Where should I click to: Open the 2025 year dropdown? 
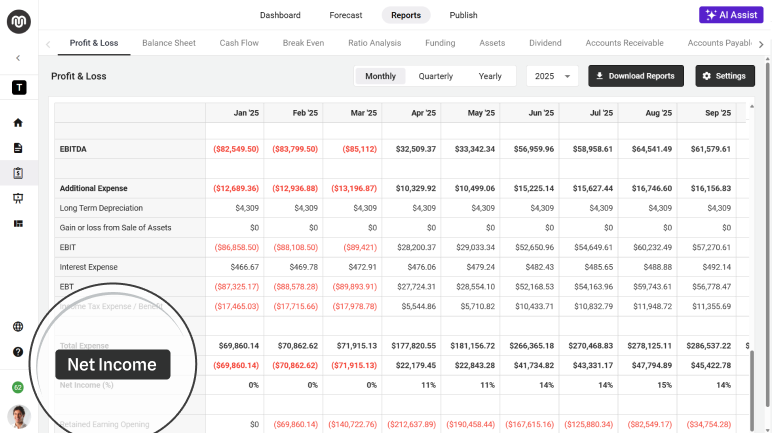pos(552,76)
